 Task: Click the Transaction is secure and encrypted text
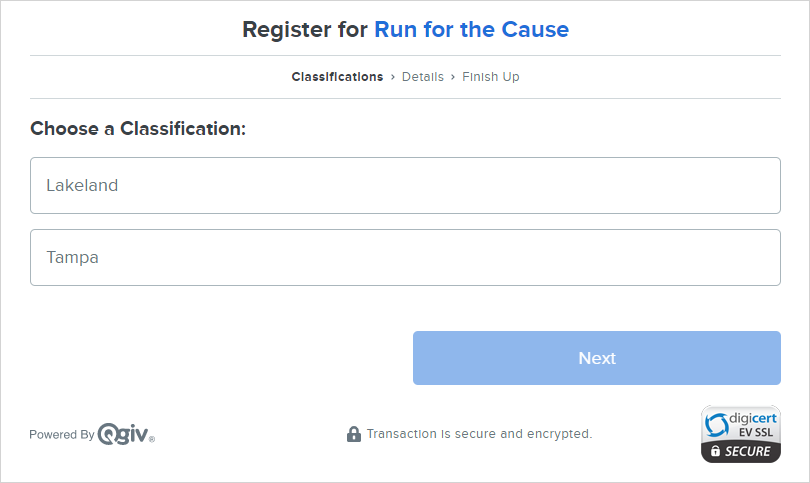tap(479, 434)
